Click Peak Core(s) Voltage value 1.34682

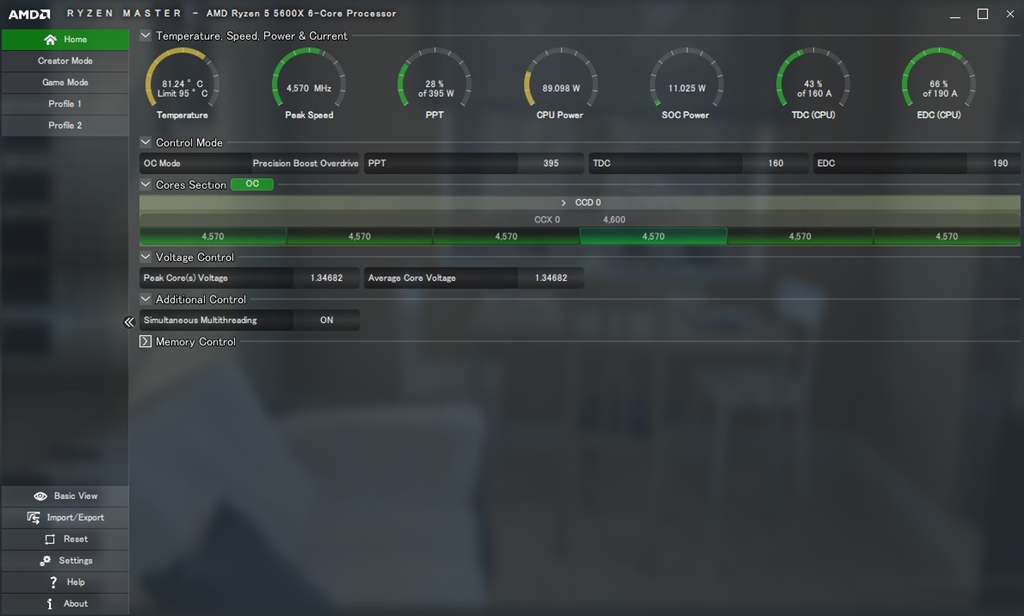tap(327, 278)
